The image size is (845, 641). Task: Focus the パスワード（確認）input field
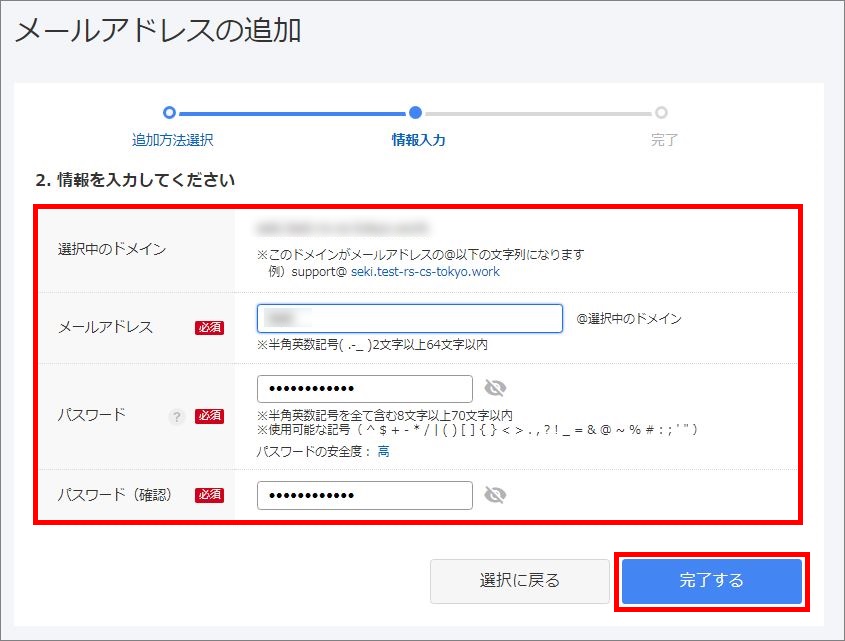[x=364, y=495]
